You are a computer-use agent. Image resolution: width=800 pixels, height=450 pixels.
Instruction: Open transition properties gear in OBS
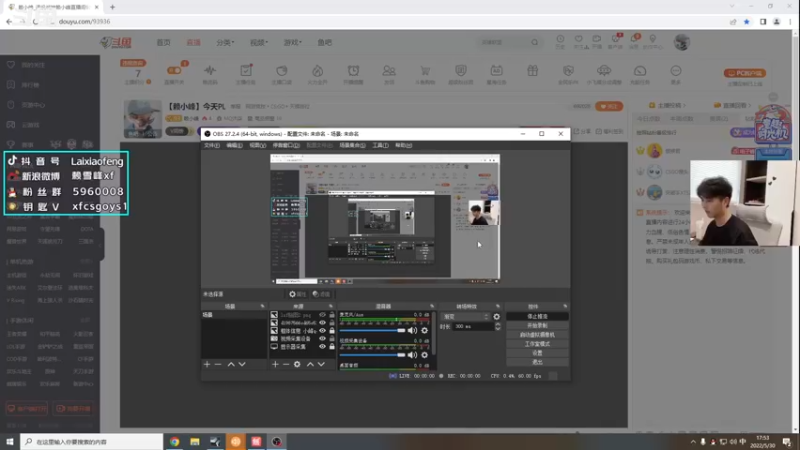click(496, 317)
